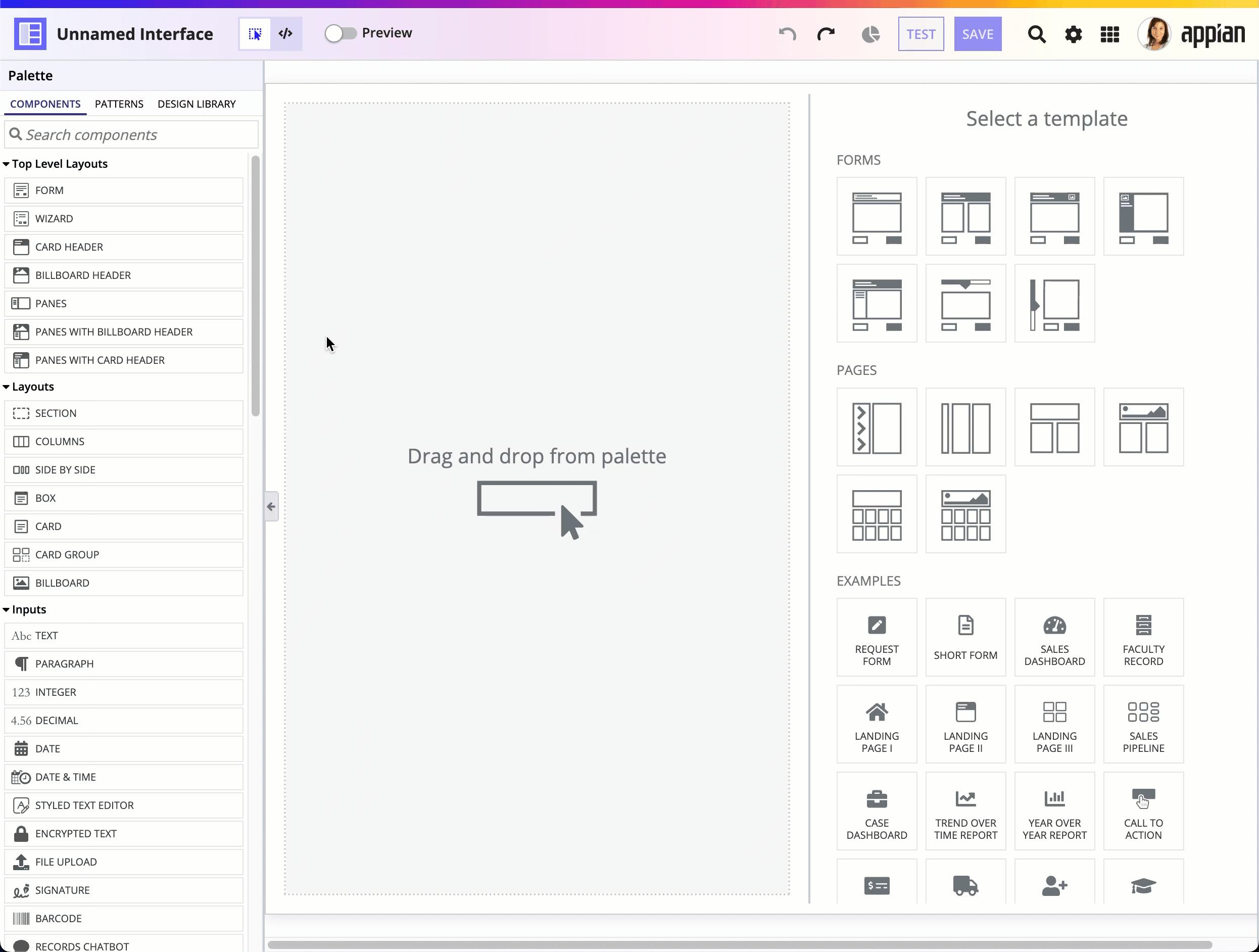
Task: Collapse the palette with arrow handle
Action: pos(271,506)
